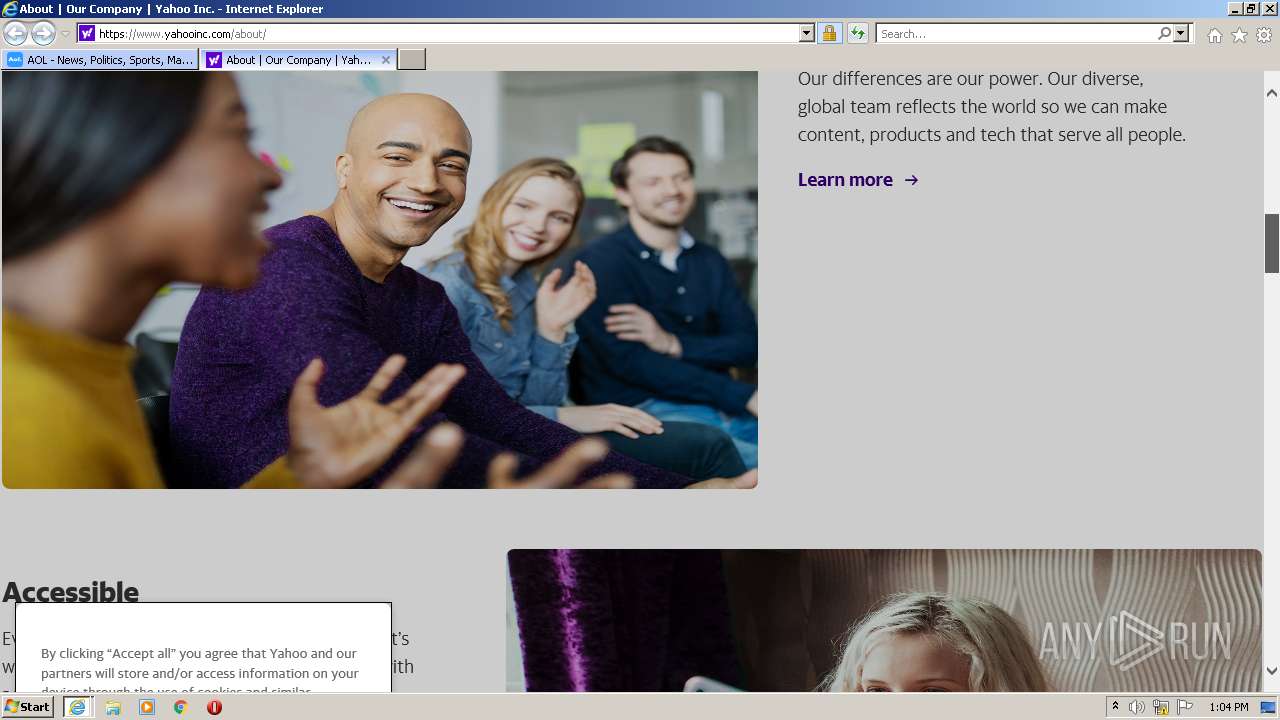Click the scrollbar up arrow

[x=1272, y=93]
